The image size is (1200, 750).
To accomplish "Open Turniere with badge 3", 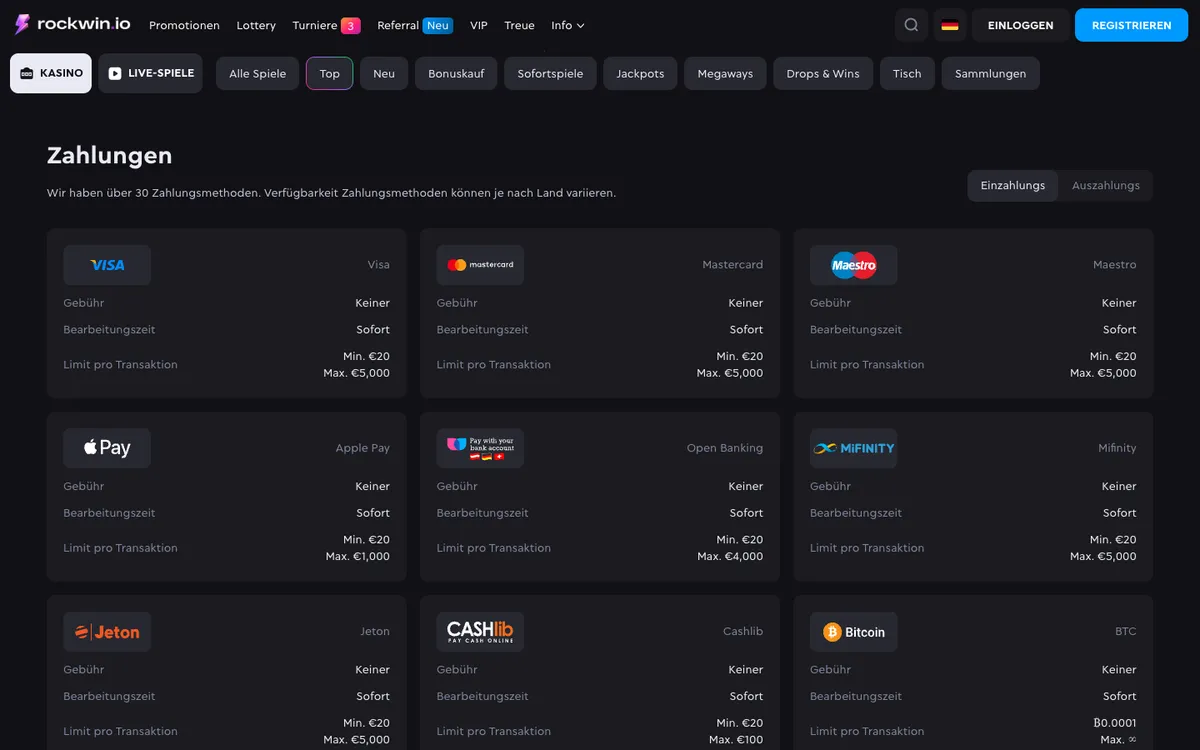I will [326, 25].
